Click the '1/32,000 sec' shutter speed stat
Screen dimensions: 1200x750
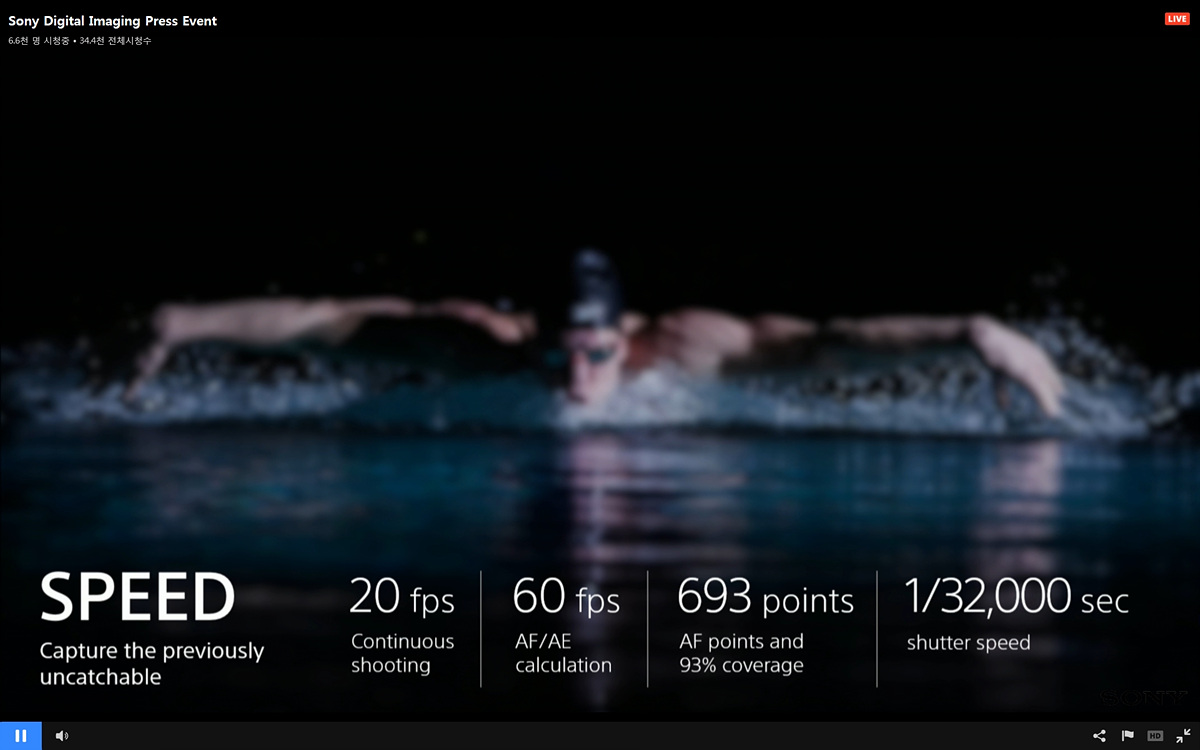click(1017, 597)
